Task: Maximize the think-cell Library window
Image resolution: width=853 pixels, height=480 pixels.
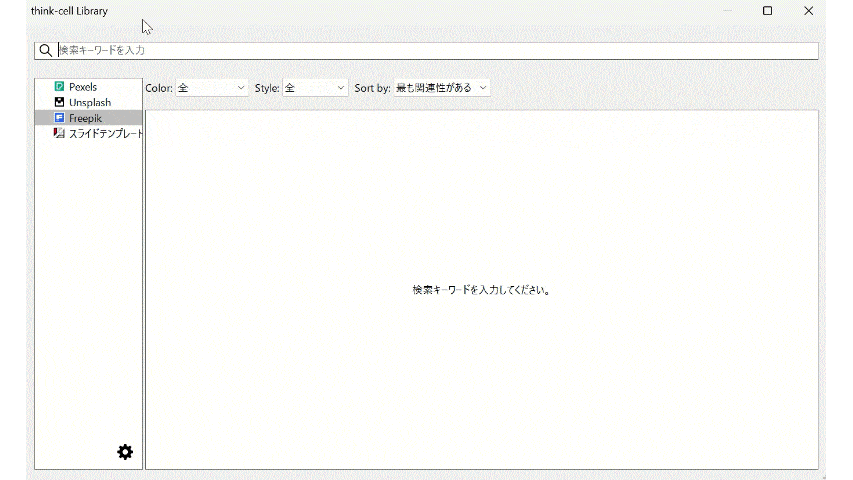Action: click(x=768, y=11)
